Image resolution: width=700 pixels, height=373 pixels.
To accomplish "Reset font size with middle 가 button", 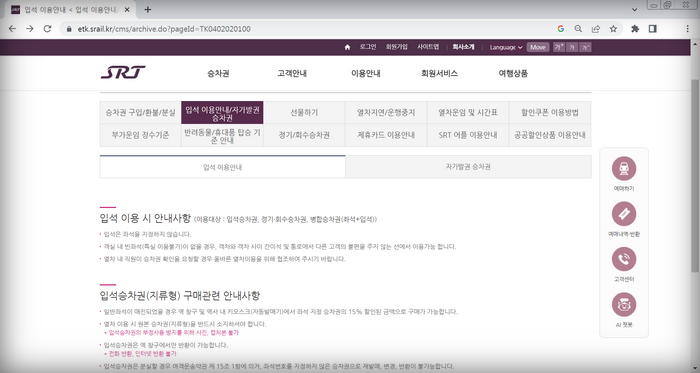I will pyautogui.click(x=572, y=47).
